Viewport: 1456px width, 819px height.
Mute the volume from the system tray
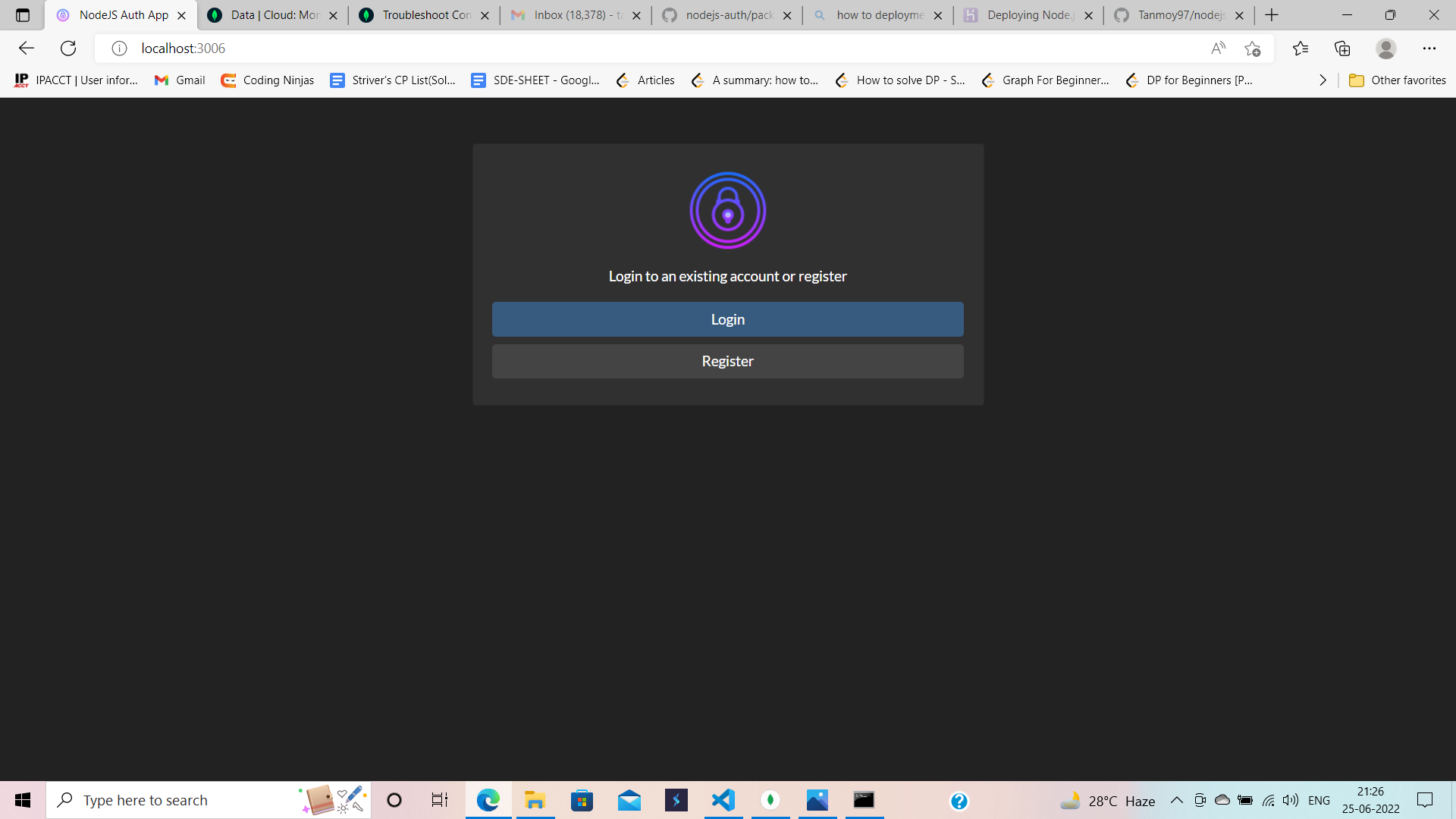click(x=1291, y=800)
